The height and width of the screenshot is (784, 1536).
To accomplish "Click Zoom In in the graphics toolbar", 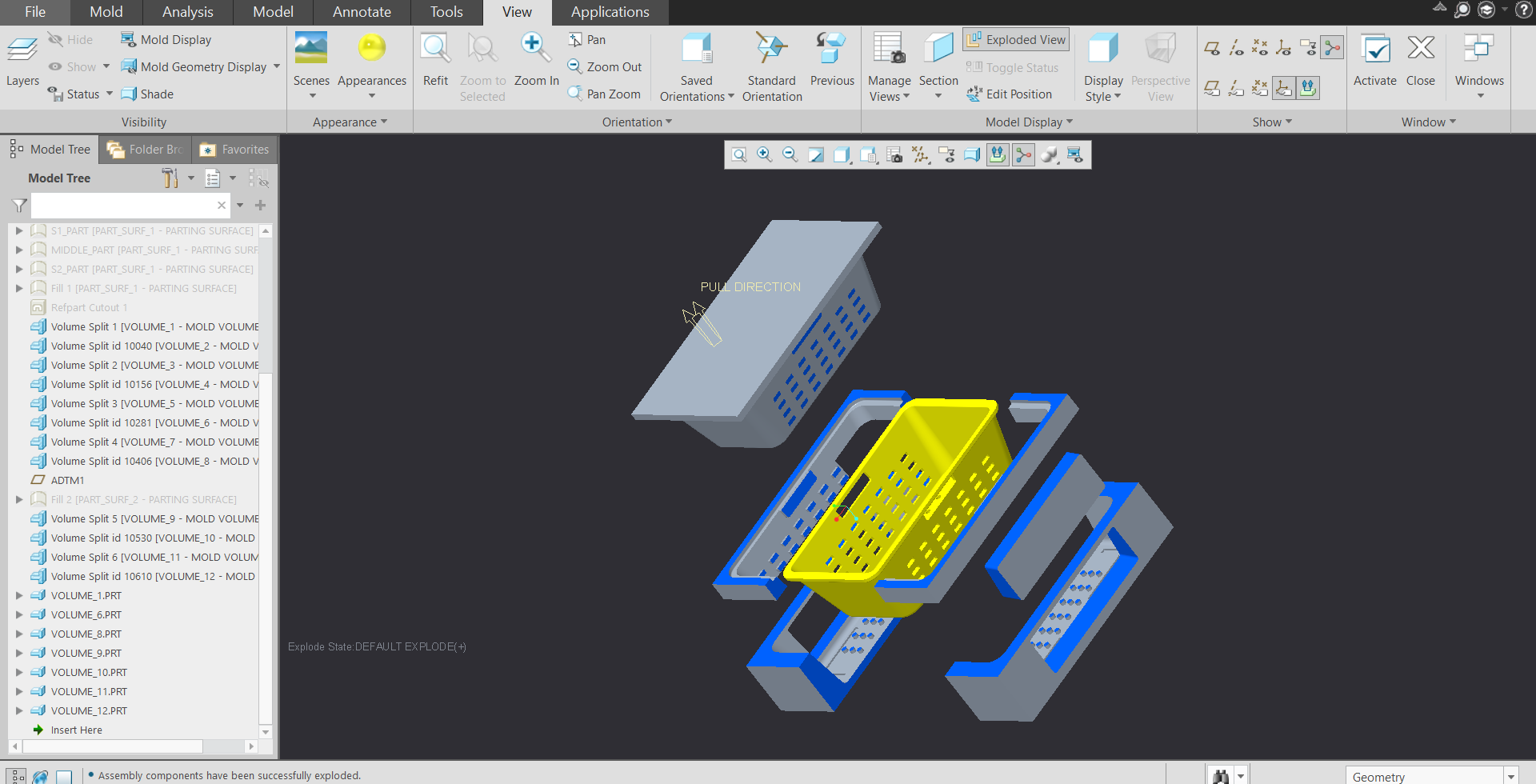I will [765, 154].
